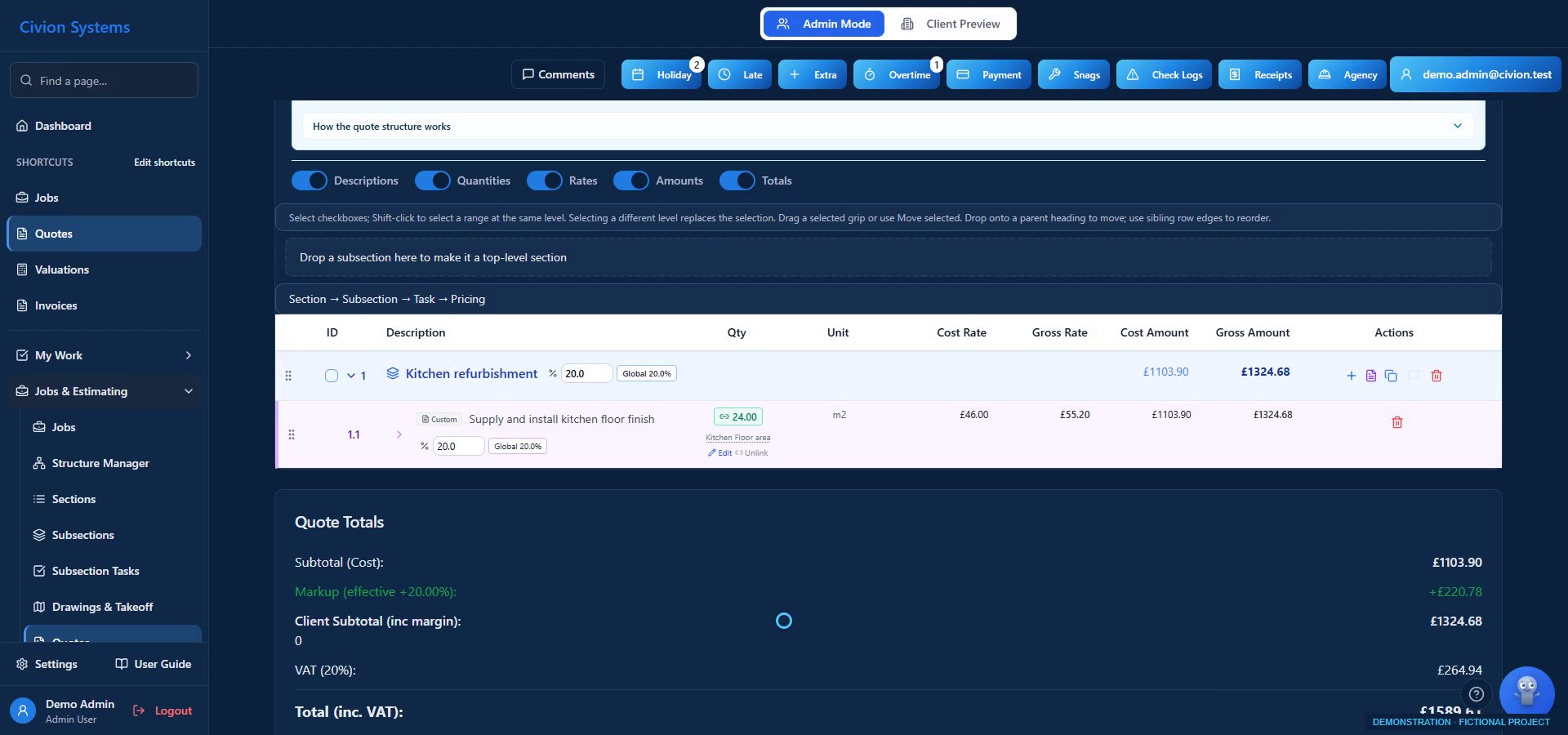Toggle the Descriptions switch

[x=310, y=180]
